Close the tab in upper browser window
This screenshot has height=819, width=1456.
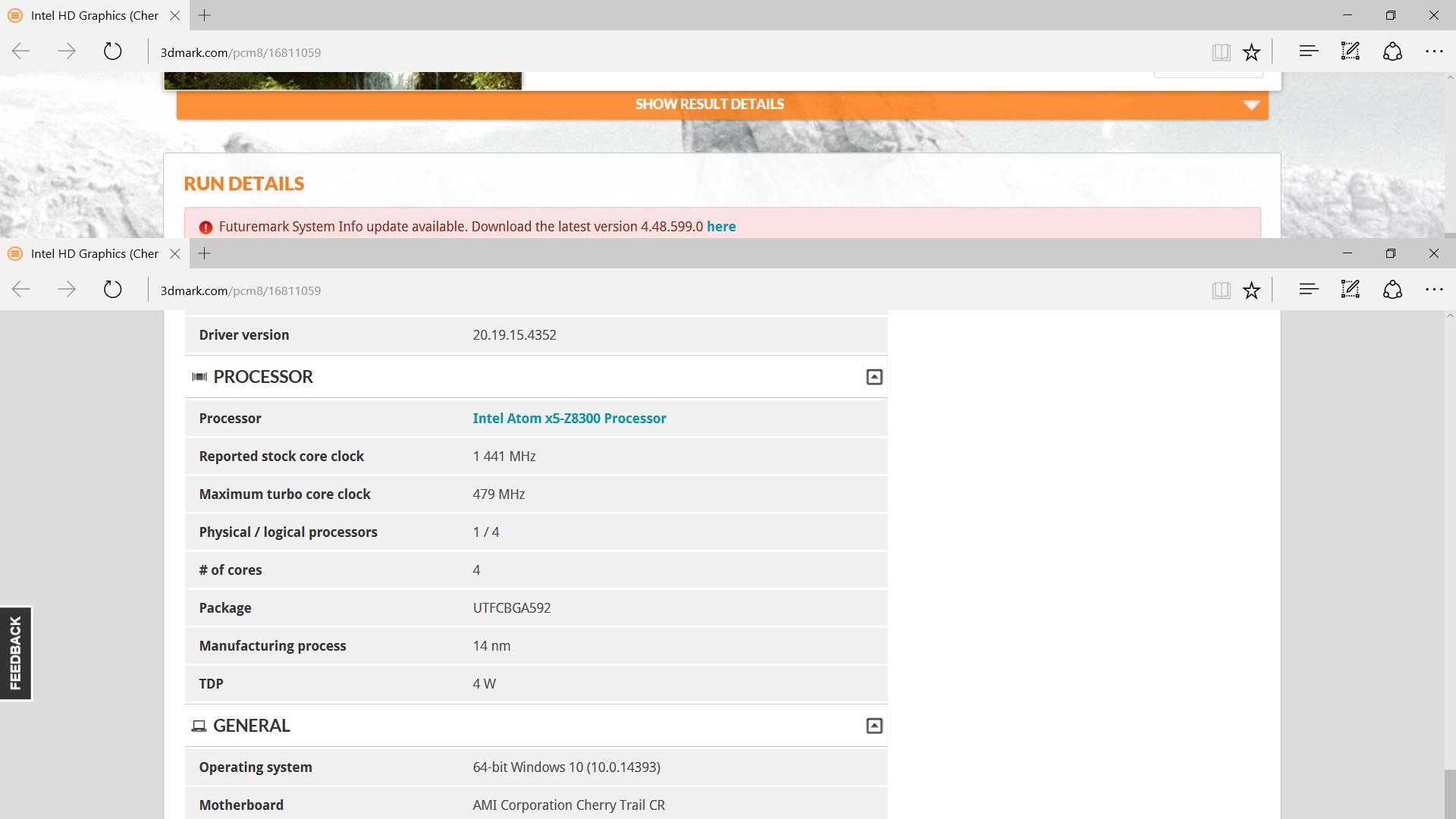174,15
